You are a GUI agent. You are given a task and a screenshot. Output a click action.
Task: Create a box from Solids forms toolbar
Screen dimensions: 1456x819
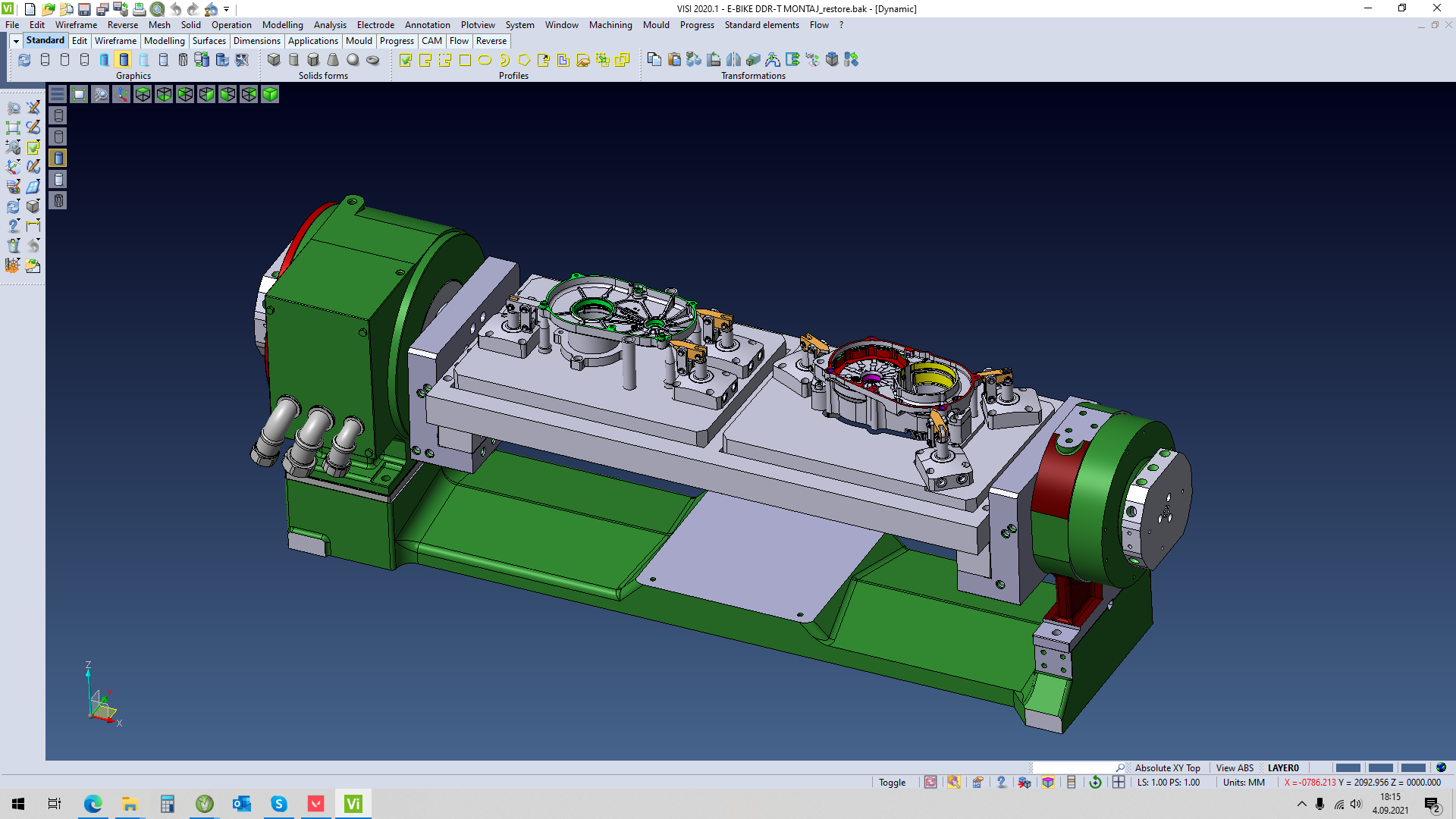(274, 60)
